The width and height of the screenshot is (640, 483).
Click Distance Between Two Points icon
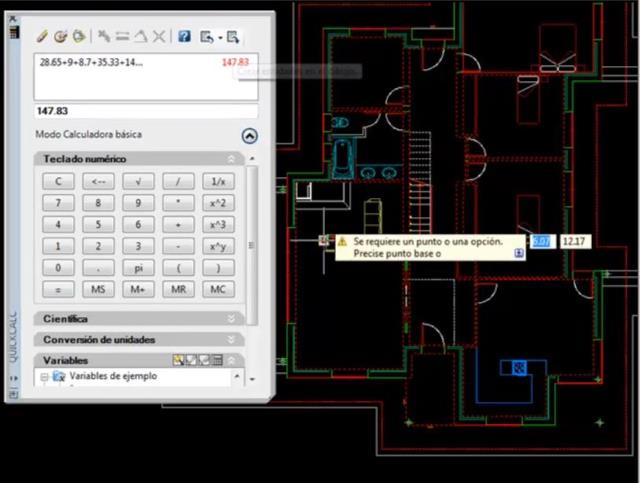122,37
